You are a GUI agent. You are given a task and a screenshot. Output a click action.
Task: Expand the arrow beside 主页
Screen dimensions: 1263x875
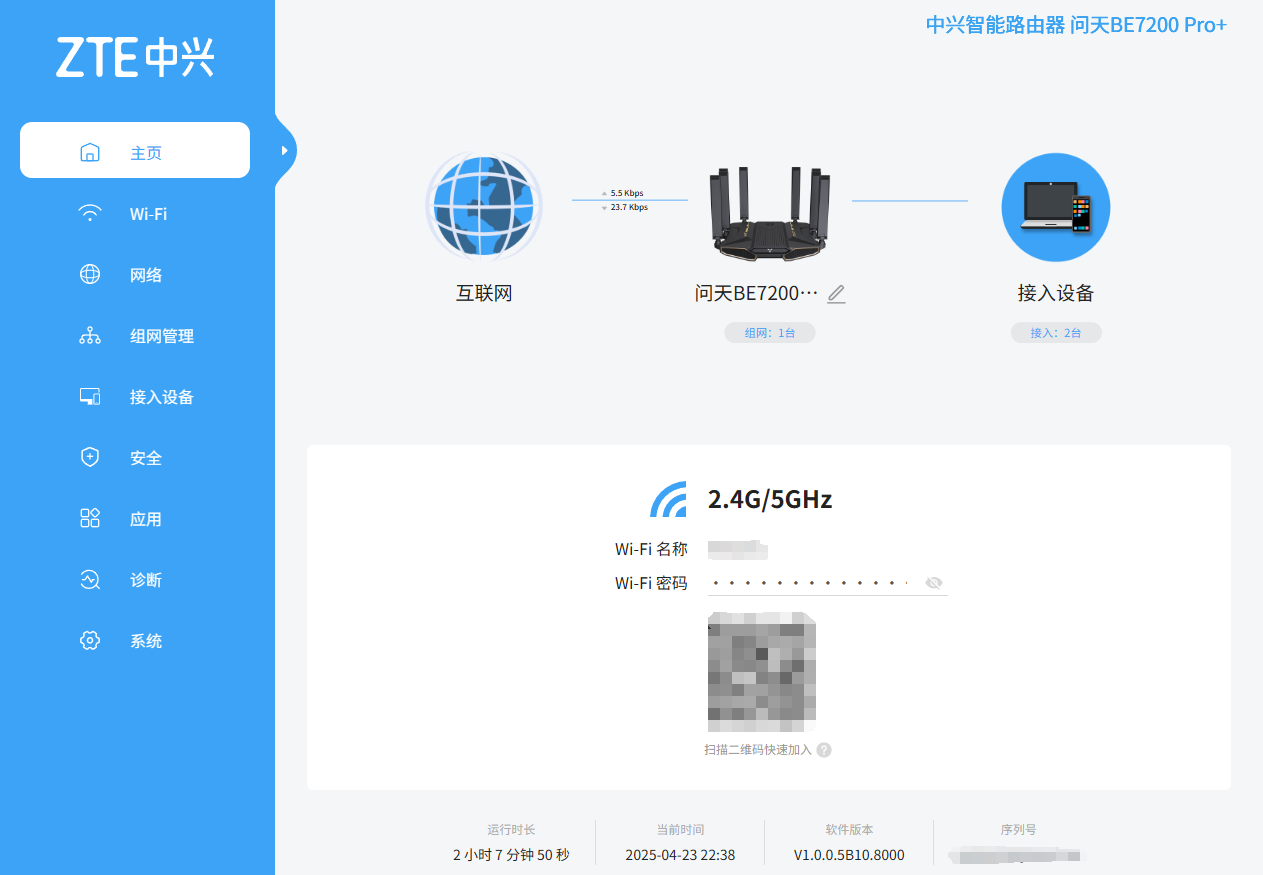(286, 149)
